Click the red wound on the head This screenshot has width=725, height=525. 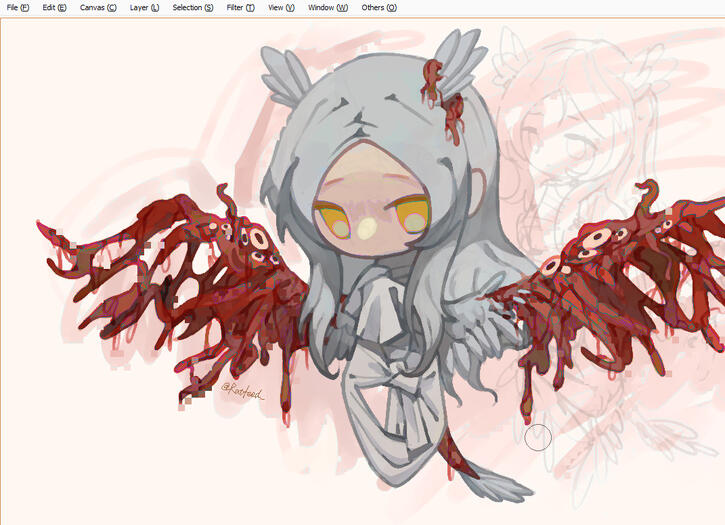click(438, 88)
